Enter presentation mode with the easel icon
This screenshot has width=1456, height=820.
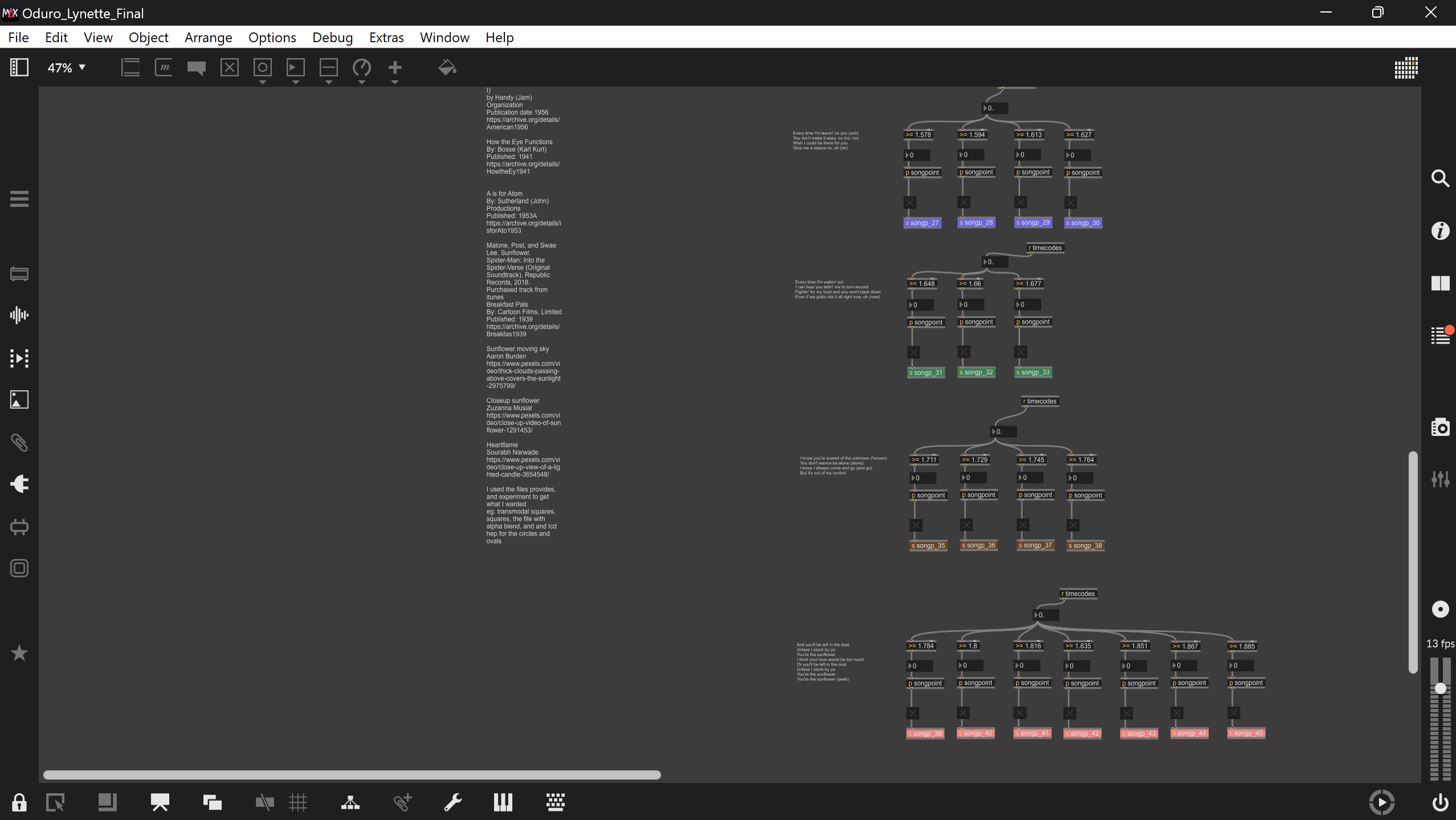click(x=160, y=802)
